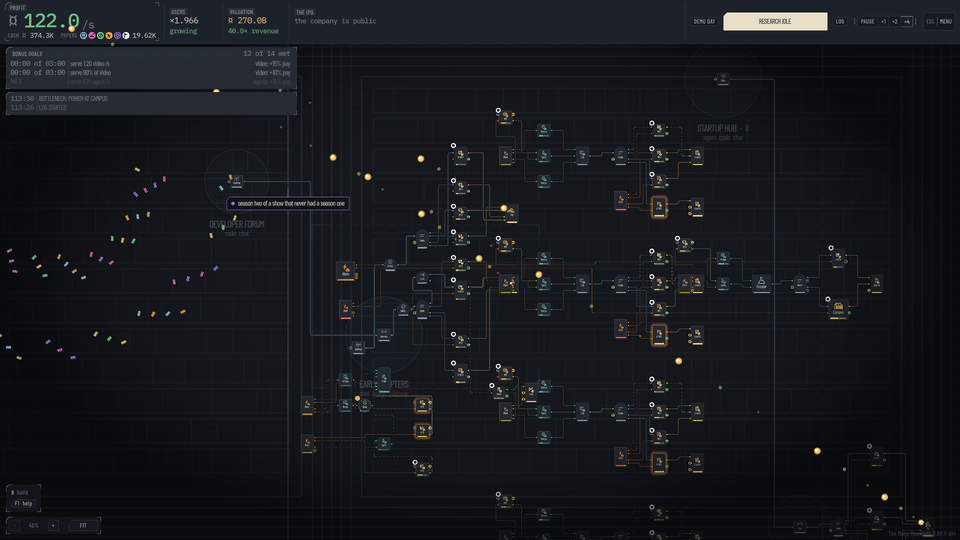960x540 pixels.
Task: Click the 'serve 1.20 video/s' goal row
Action: (x=151, y=64)
